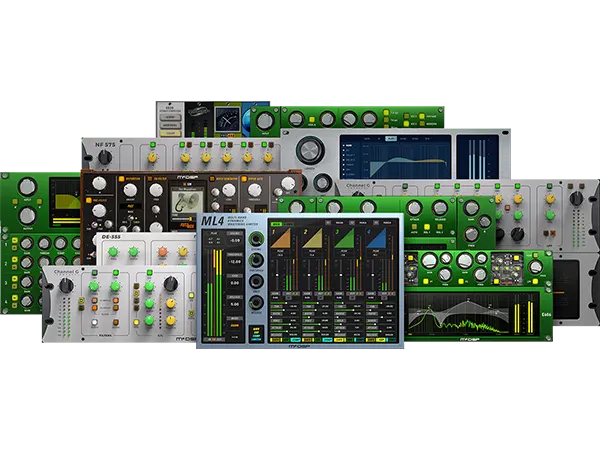The height and width of the screenshot is (450, 600).
Task: Click ML4 ceiling value -0.09
Action: [x=235, y=241]
